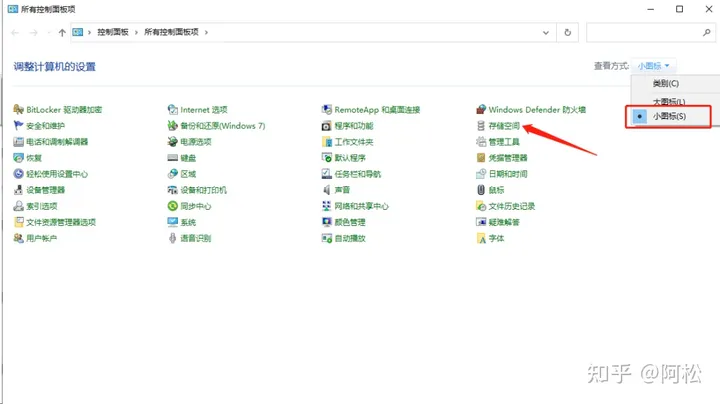
Task: Open the 查看方式 小图标 dropdown
Action: [x=653, y=66]
